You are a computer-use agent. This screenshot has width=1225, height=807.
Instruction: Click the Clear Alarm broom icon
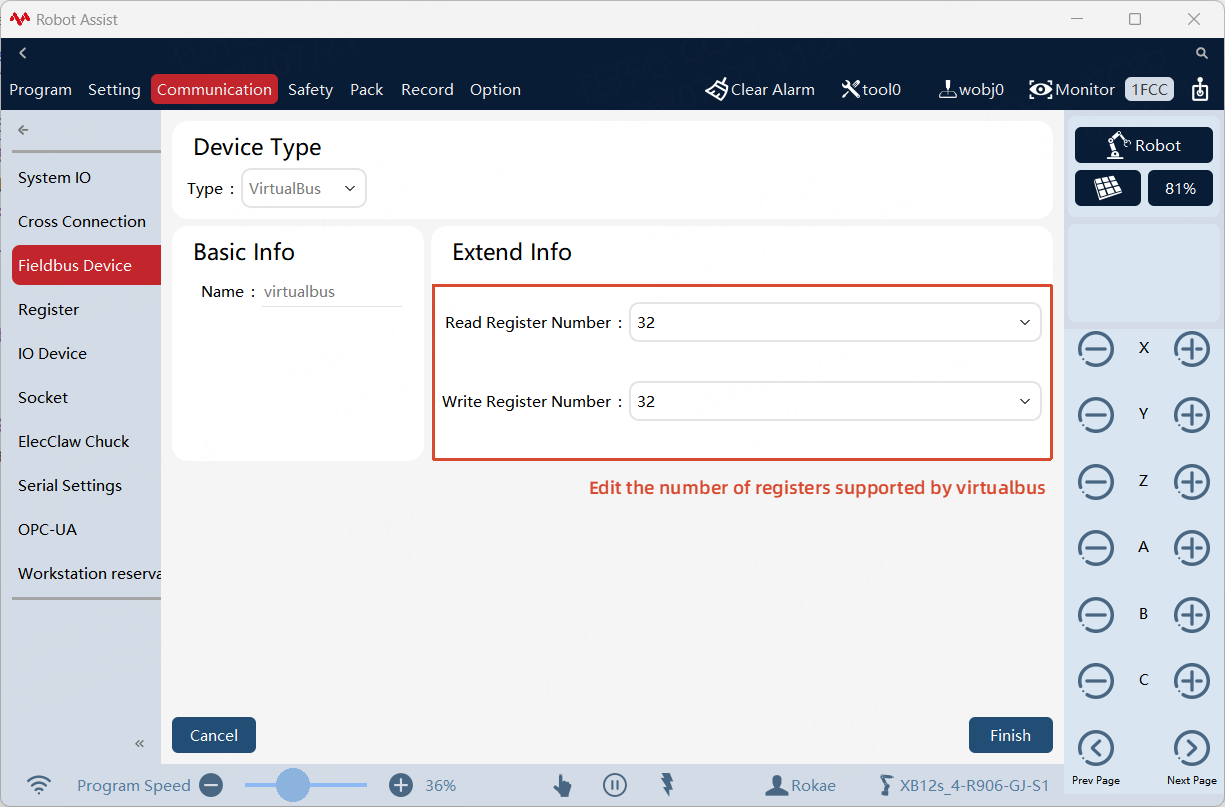click(716, 90)
